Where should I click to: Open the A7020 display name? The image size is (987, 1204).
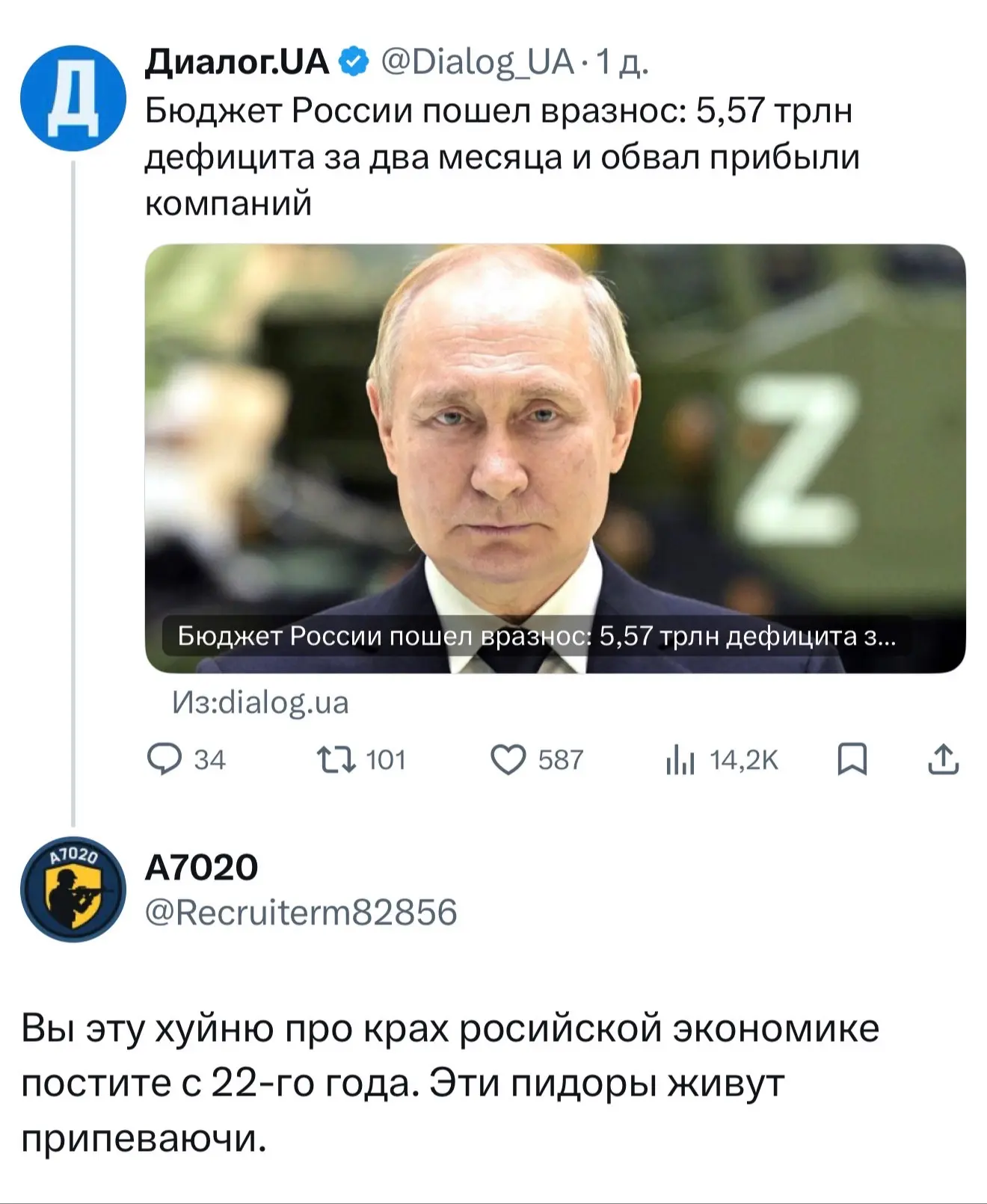click(201, 867)
